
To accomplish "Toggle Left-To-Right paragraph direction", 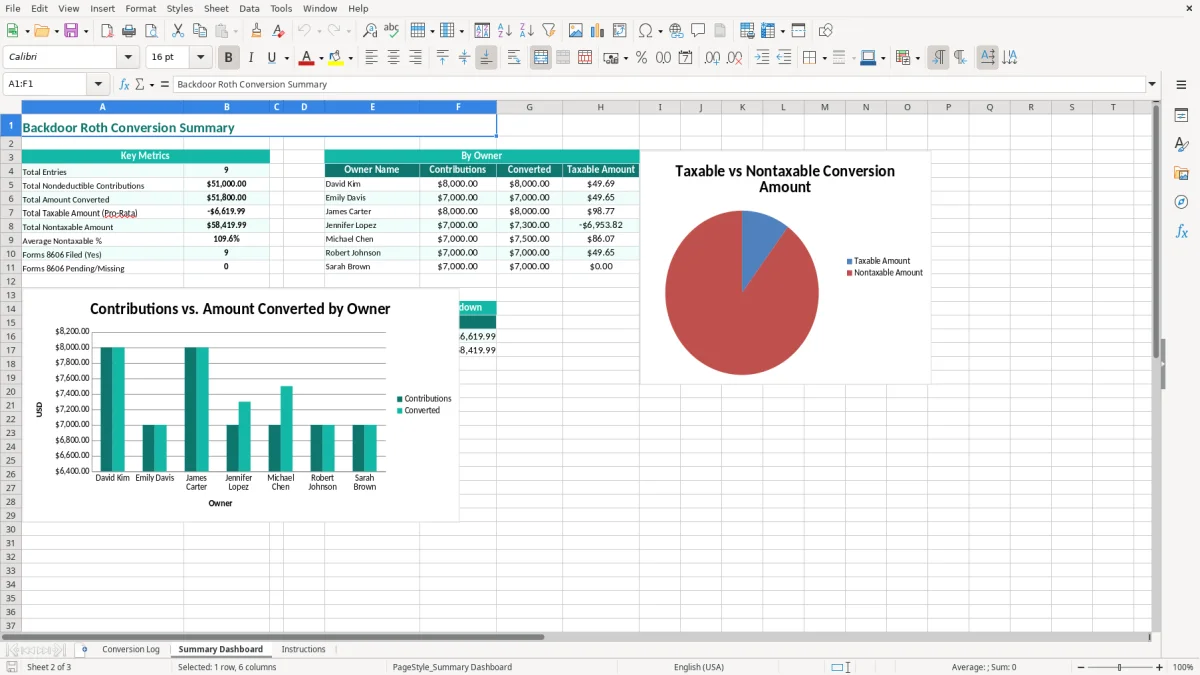I will click(938, 58).
